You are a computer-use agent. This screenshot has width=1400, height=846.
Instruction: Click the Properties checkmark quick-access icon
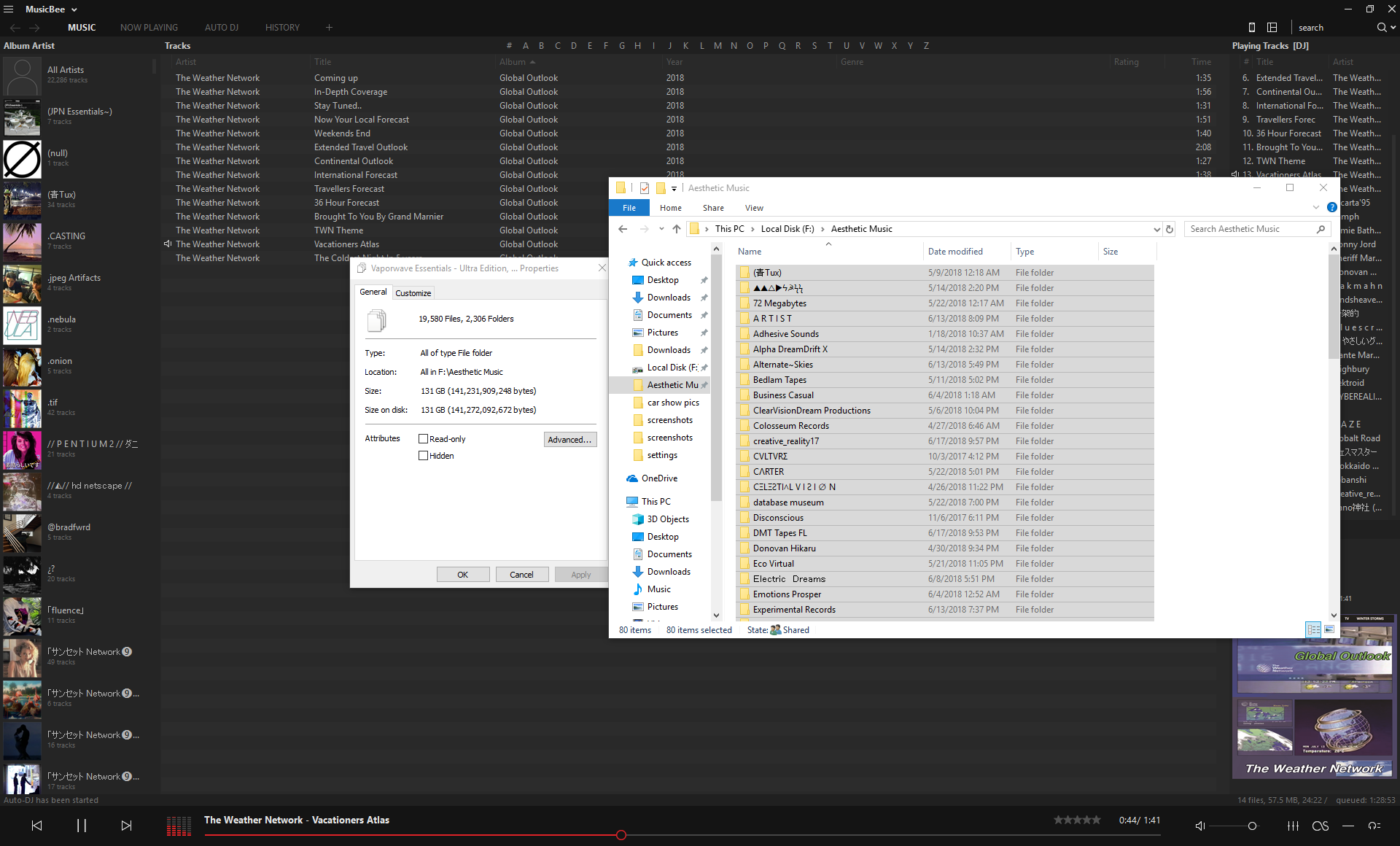tap(645, 188)
